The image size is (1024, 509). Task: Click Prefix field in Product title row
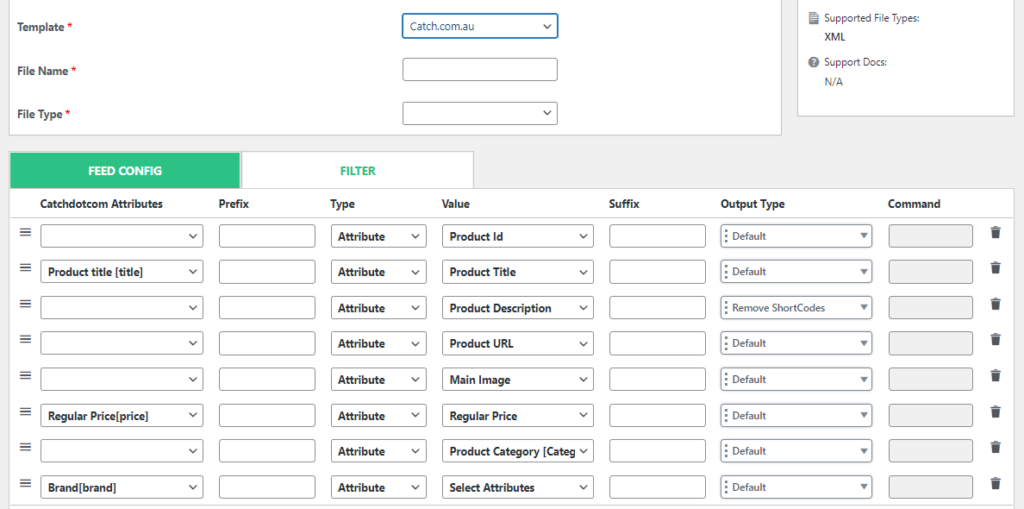click(267, 272)
